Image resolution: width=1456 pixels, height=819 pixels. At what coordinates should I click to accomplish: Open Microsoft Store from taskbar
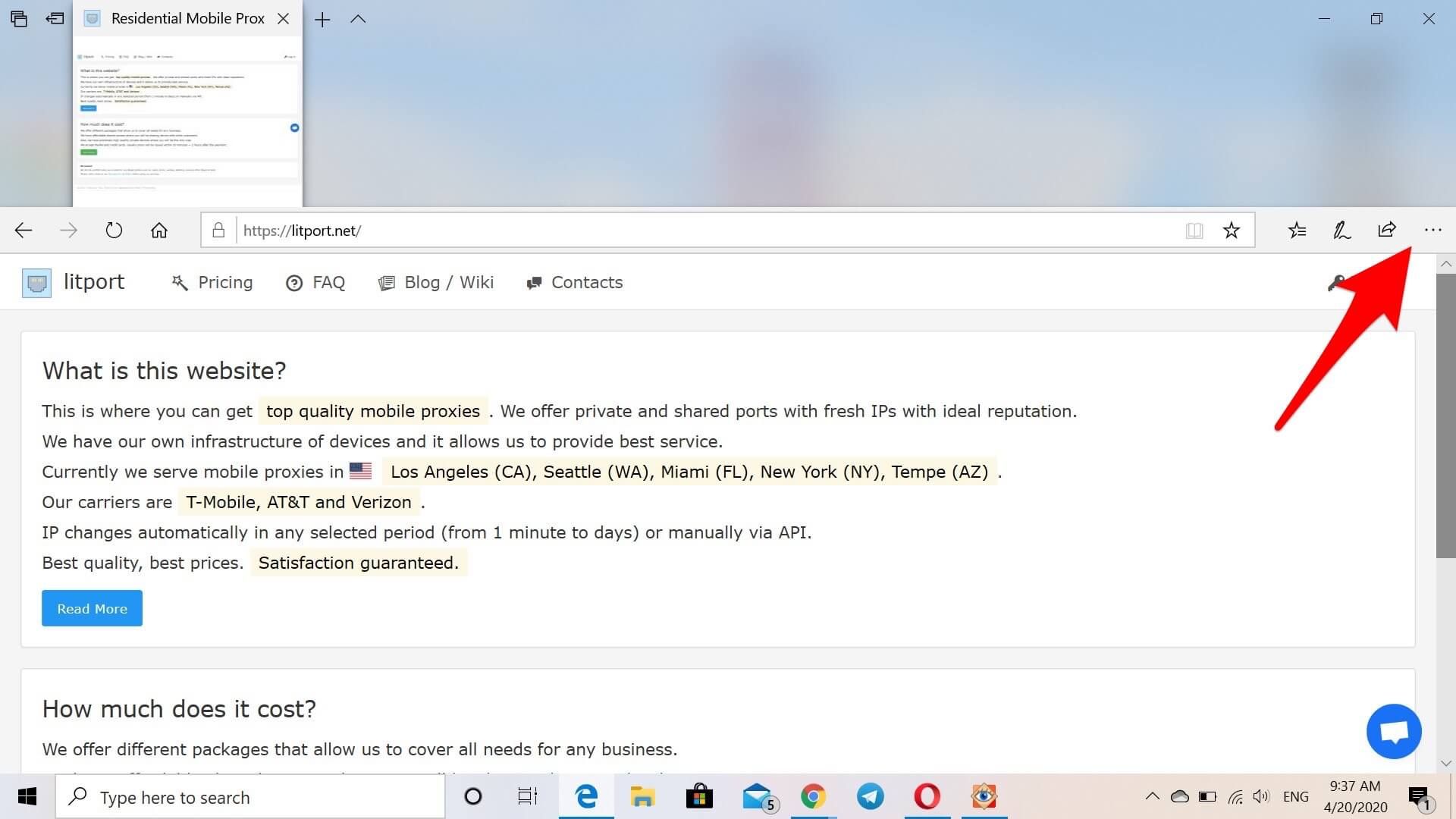(699, 796)
